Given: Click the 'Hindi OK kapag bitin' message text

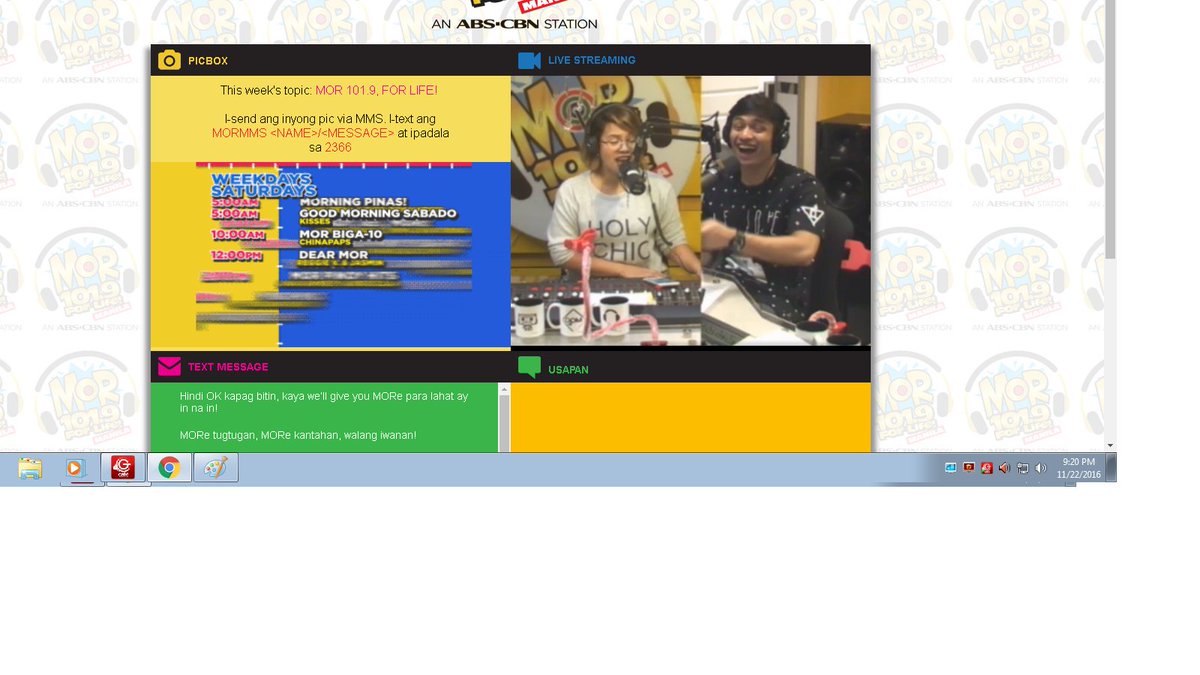Looking at the screenshot, I should tap(324, 402).
